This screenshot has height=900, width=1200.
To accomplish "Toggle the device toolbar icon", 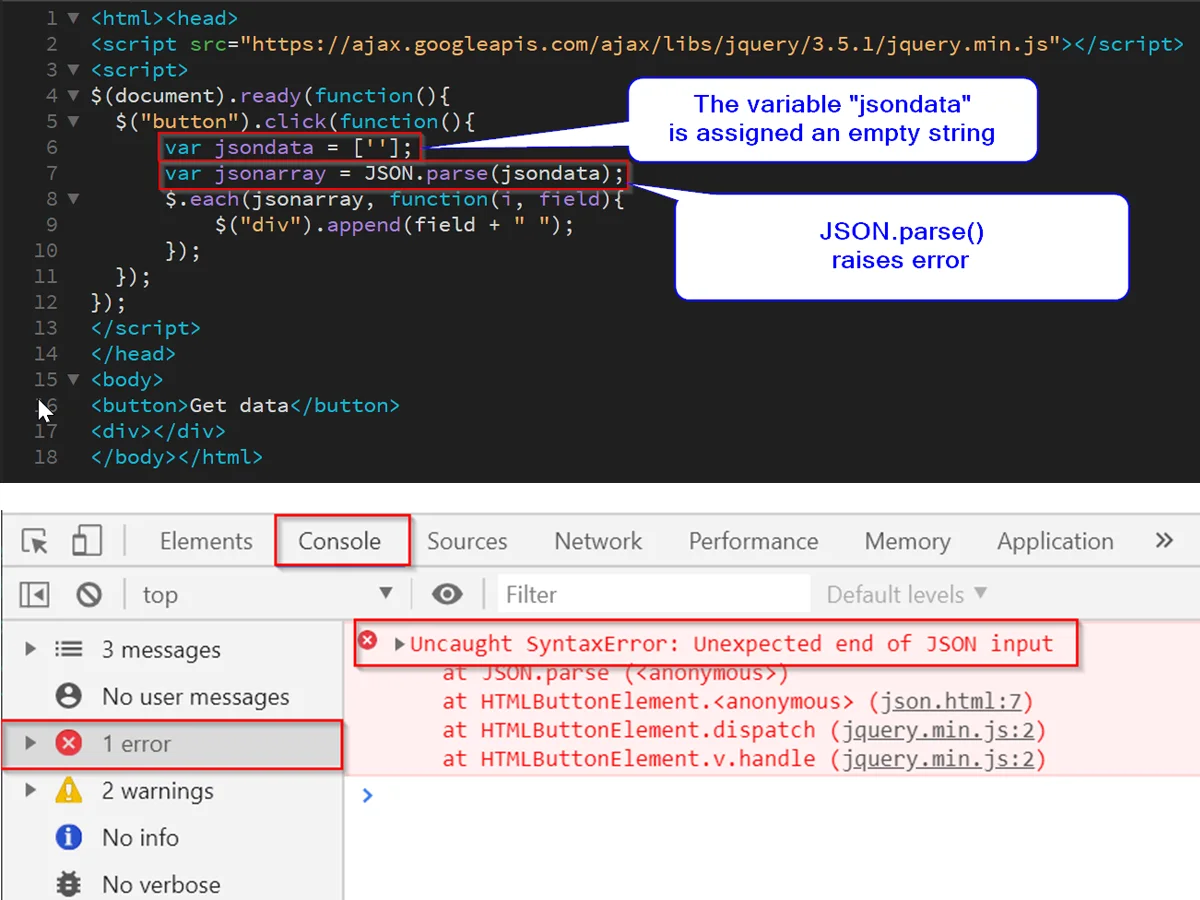I will point(87,541).
